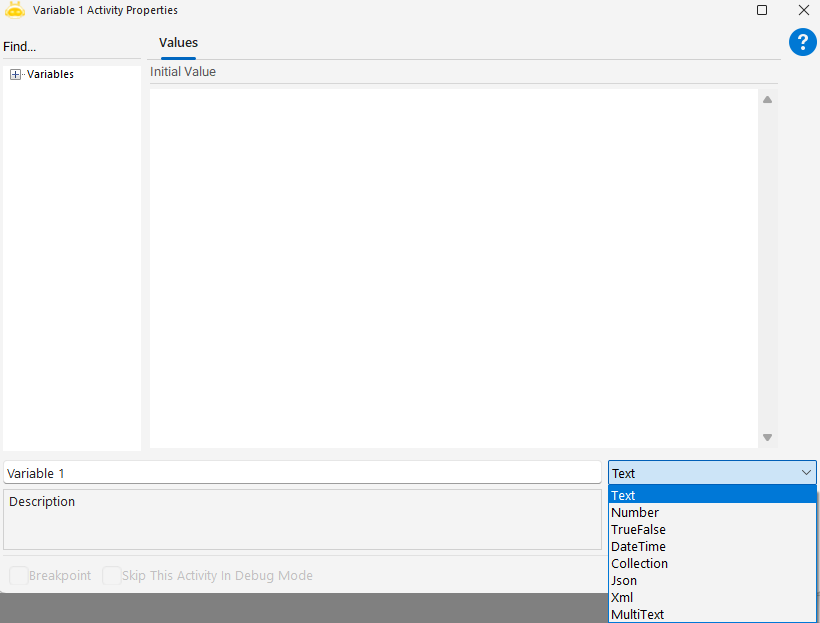Image resolution: width=820 pixels, height=623 pixels.
Task: Switch to the Values tab
Action: click(x=178, y=43)
